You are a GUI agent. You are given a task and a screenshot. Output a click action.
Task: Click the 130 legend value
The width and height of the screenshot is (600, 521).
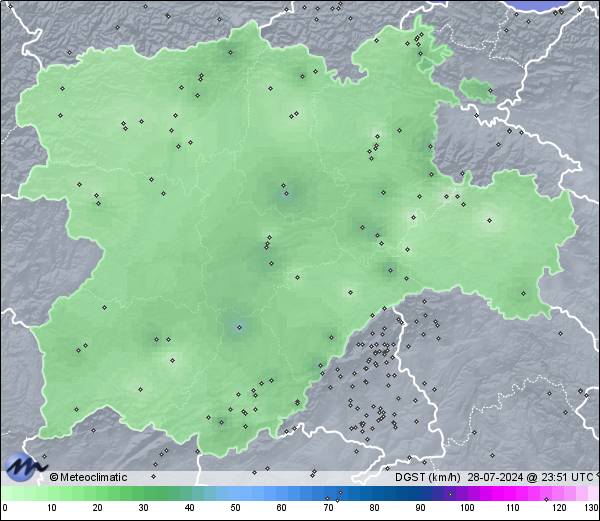(x=592, y=508)
